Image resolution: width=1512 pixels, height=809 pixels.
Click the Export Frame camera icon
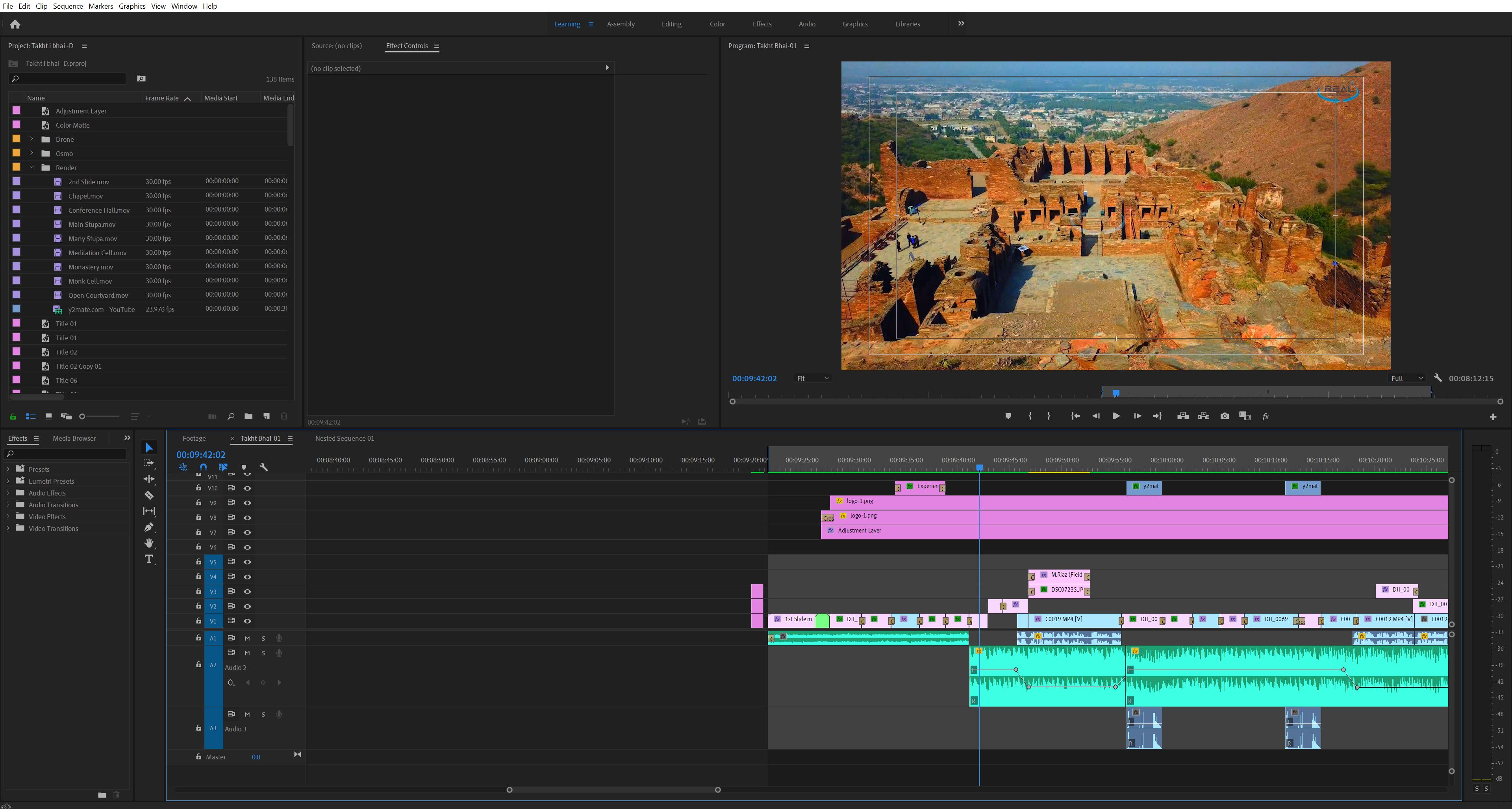pyautogui.click(x=1225, y=416)
